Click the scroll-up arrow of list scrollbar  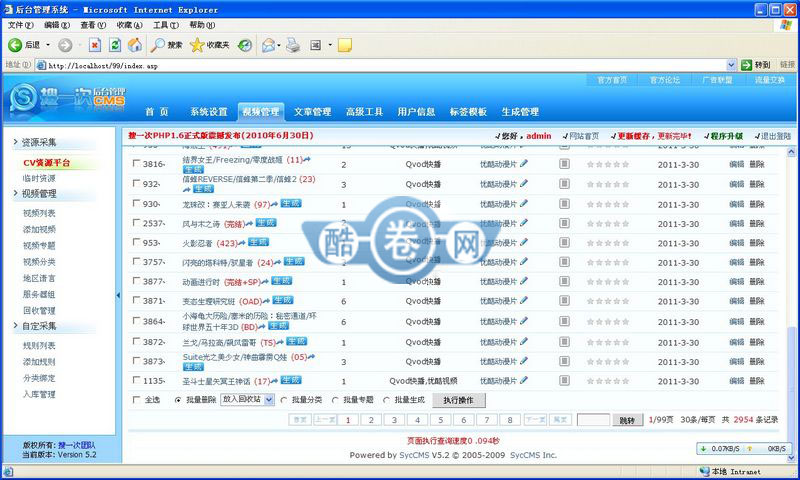(x=791, y=152)
